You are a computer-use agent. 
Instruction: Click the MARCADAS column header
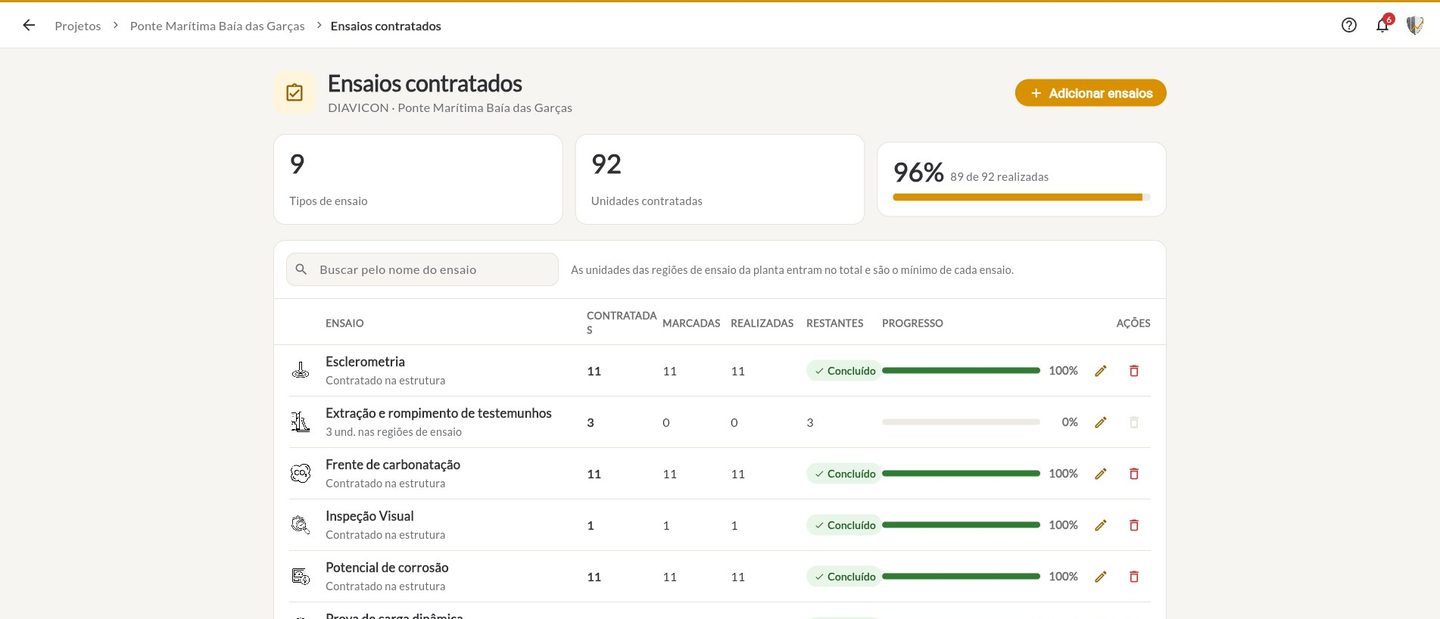[691, 323]
